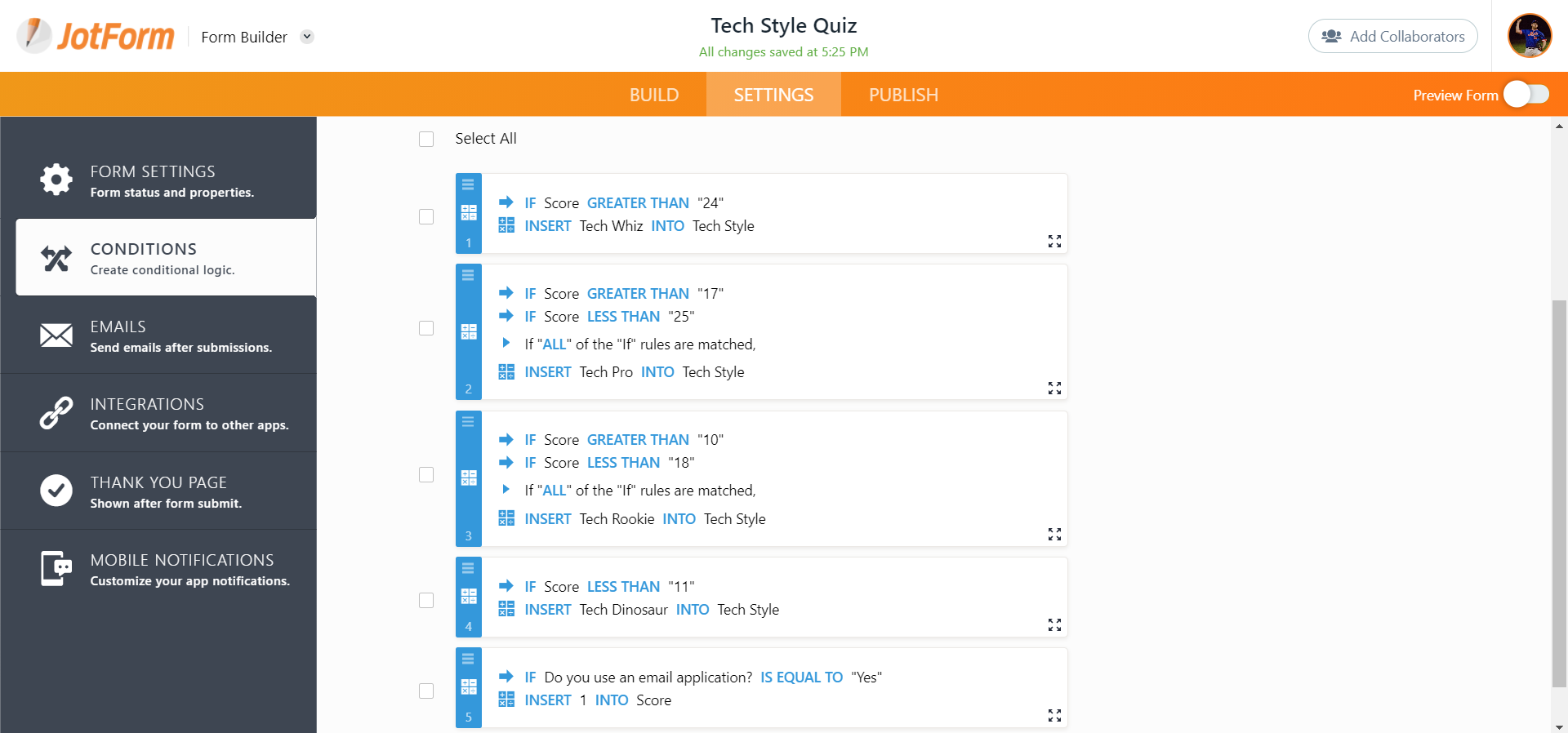
Task: Click the Mobile Notifications icon
Action: tap(56, 568)
